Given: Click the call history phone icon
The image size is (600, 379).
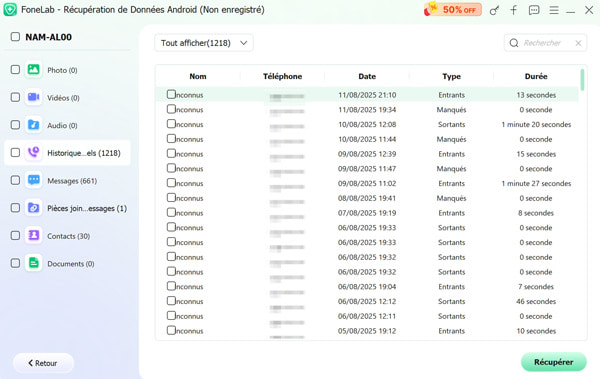Looking at the screenshot, I should (x=33, y=152).
